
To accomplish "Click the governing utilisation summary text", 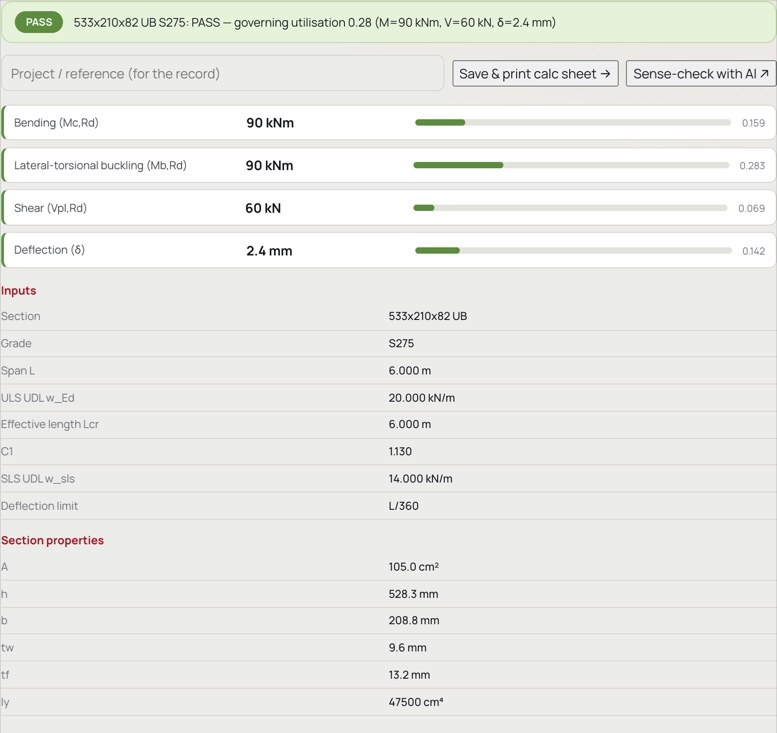I will (x=315, y=23).
